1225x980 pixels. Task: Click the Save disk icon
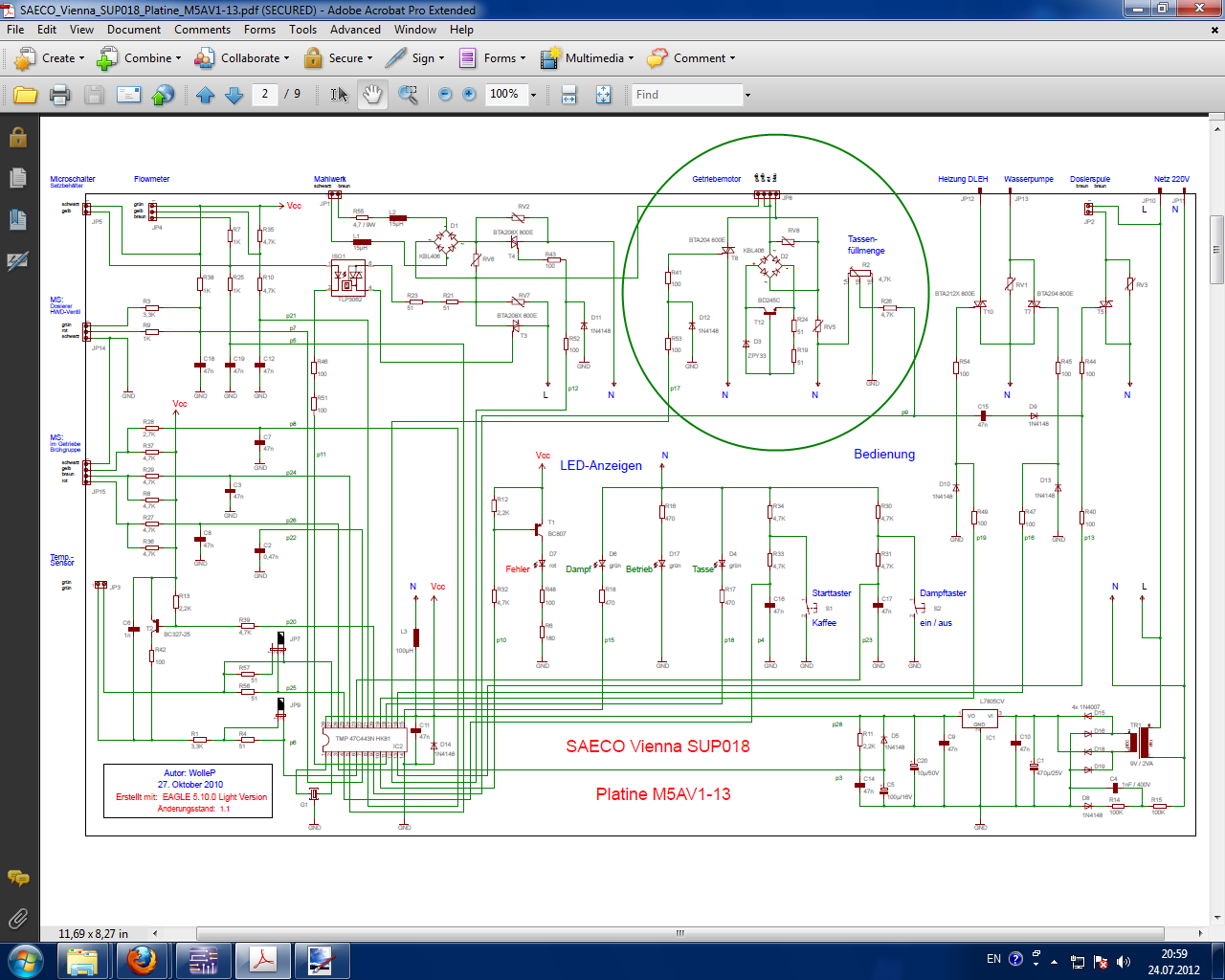[94, 95]
